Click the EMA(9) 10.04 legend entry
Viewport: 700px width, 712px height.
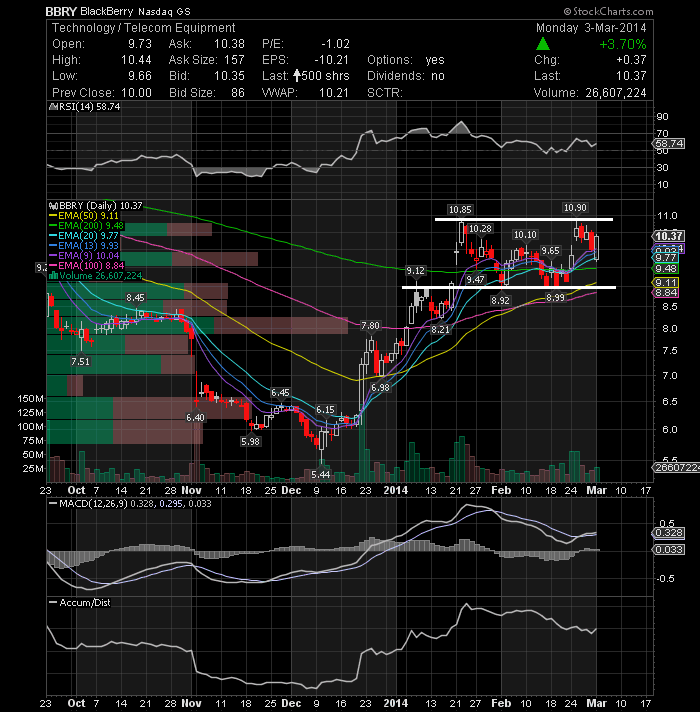(x=88, y=256)
